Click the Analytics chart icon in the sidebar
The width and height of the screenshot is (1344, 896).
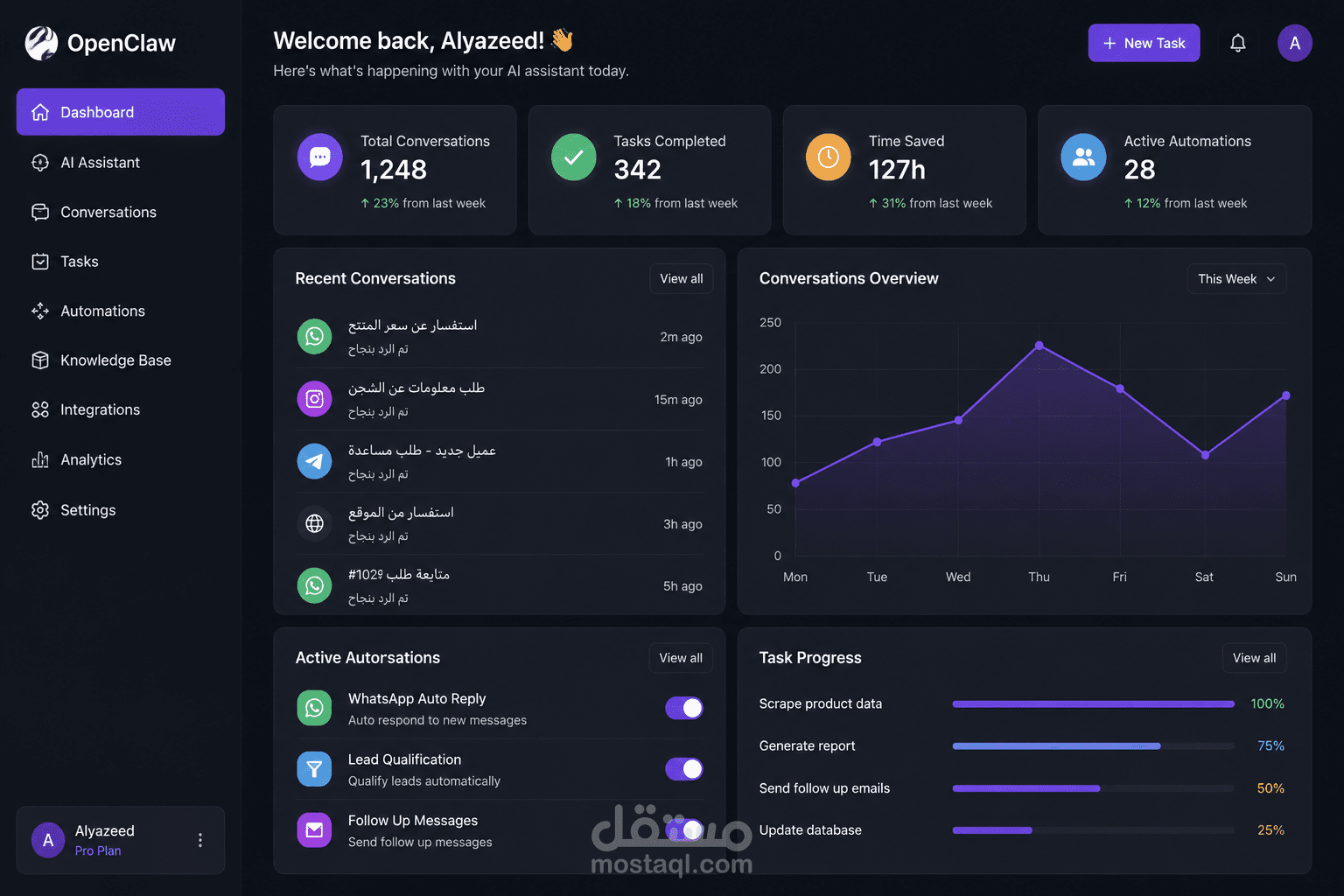coord(40,459)
